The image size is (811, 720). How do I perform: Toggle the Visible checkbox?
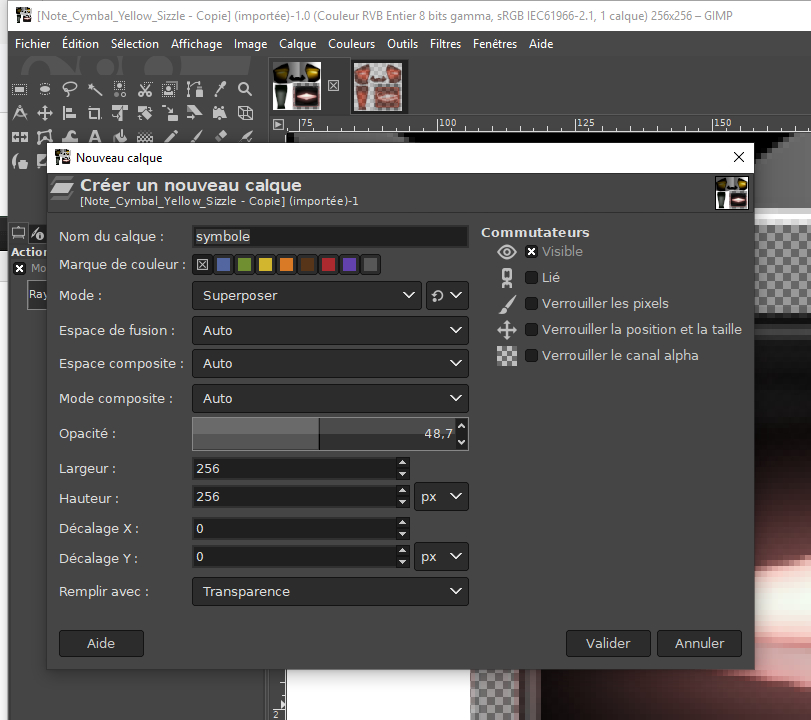pyautogui.click(x=531, y=251)
